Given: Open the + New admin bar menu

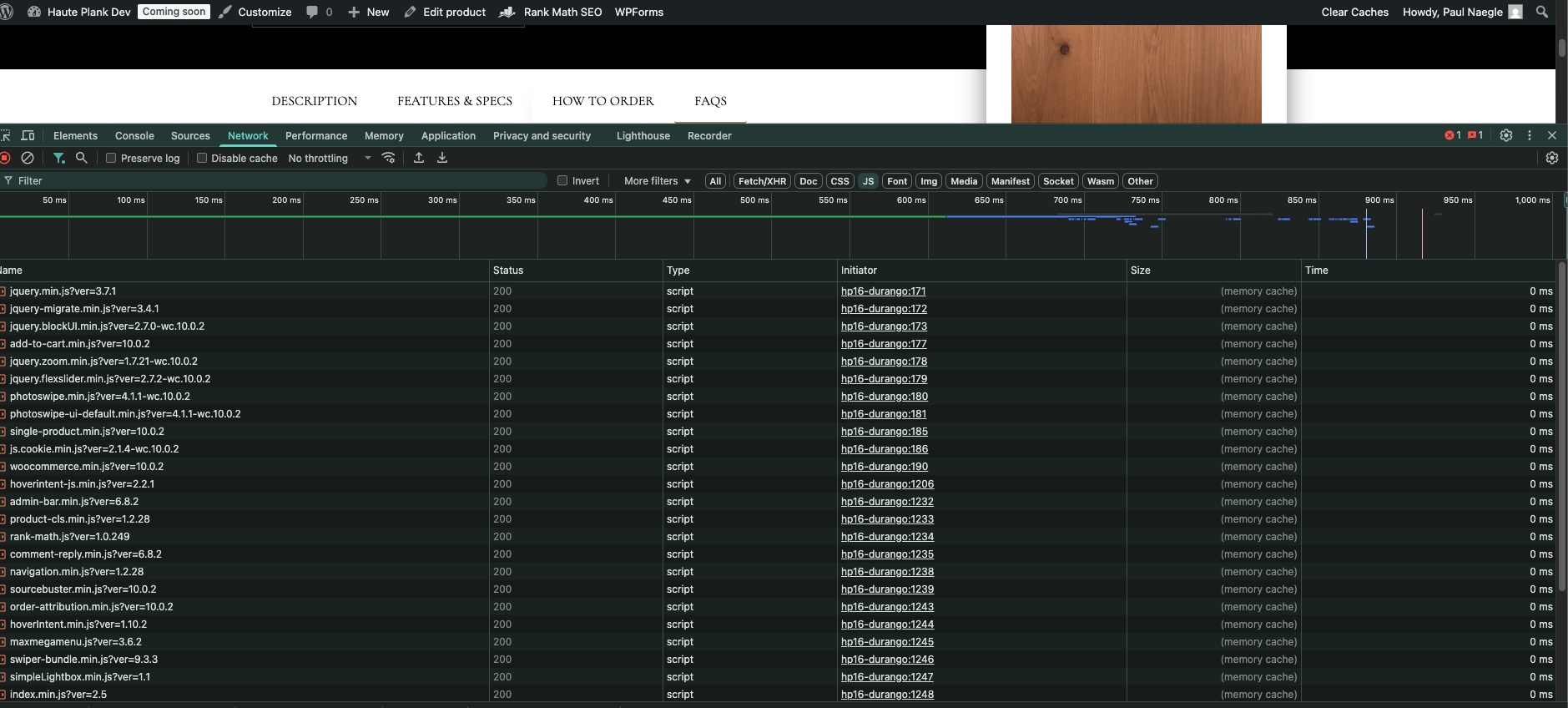Looking at the screenshot, I should (x=368, y=12).
